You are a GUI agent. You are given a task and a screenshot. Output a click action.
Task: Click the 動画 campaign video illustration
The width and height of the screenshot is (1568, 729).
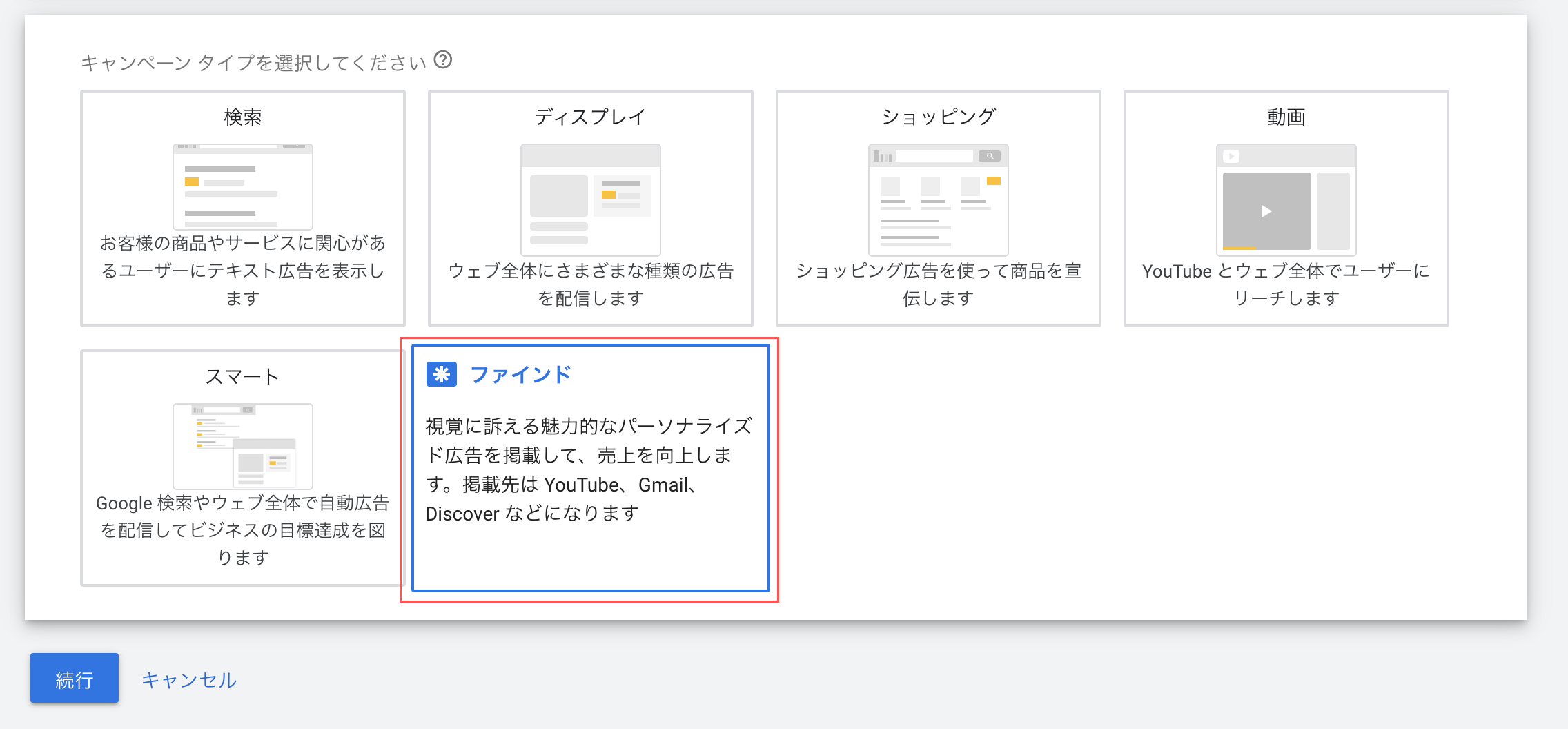[1286, 200]
